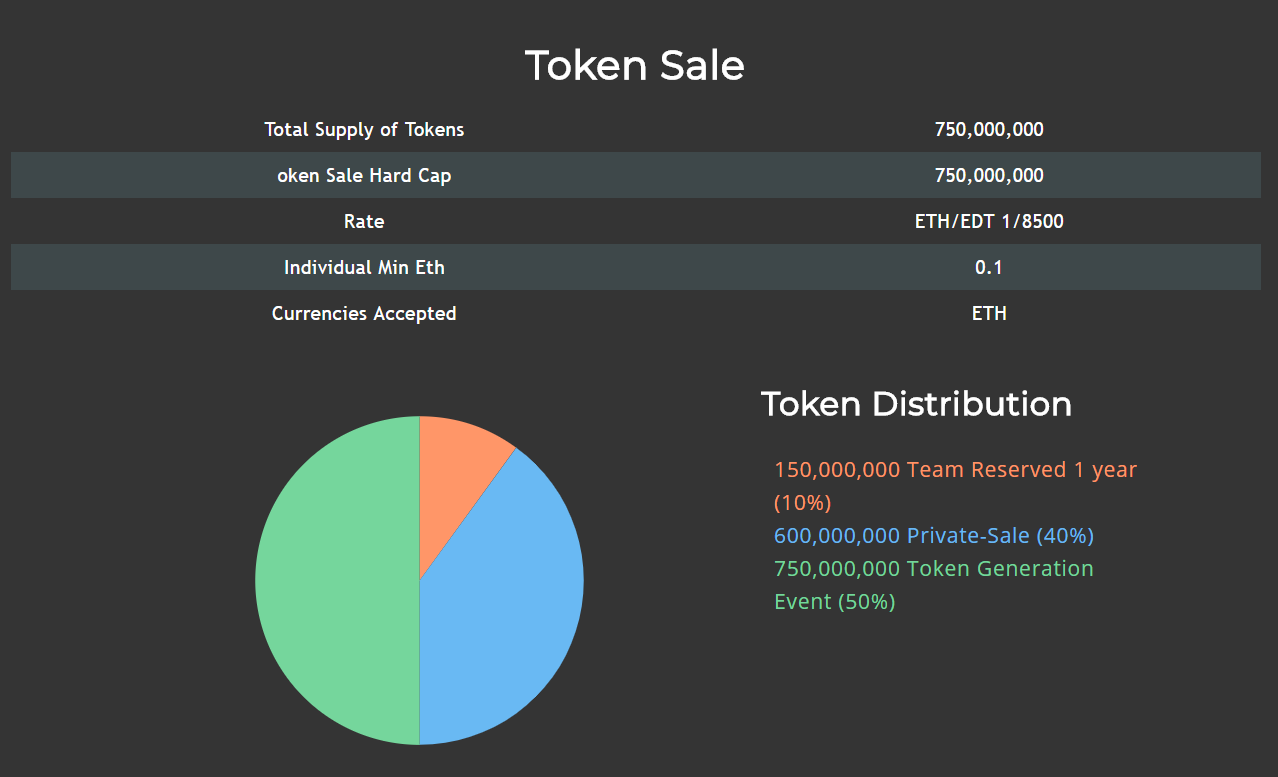The width and height of the screenshot is (1278, 777).
Task: Select the ETH/EDT 1/8500 rate value
Action: [989, 222]
